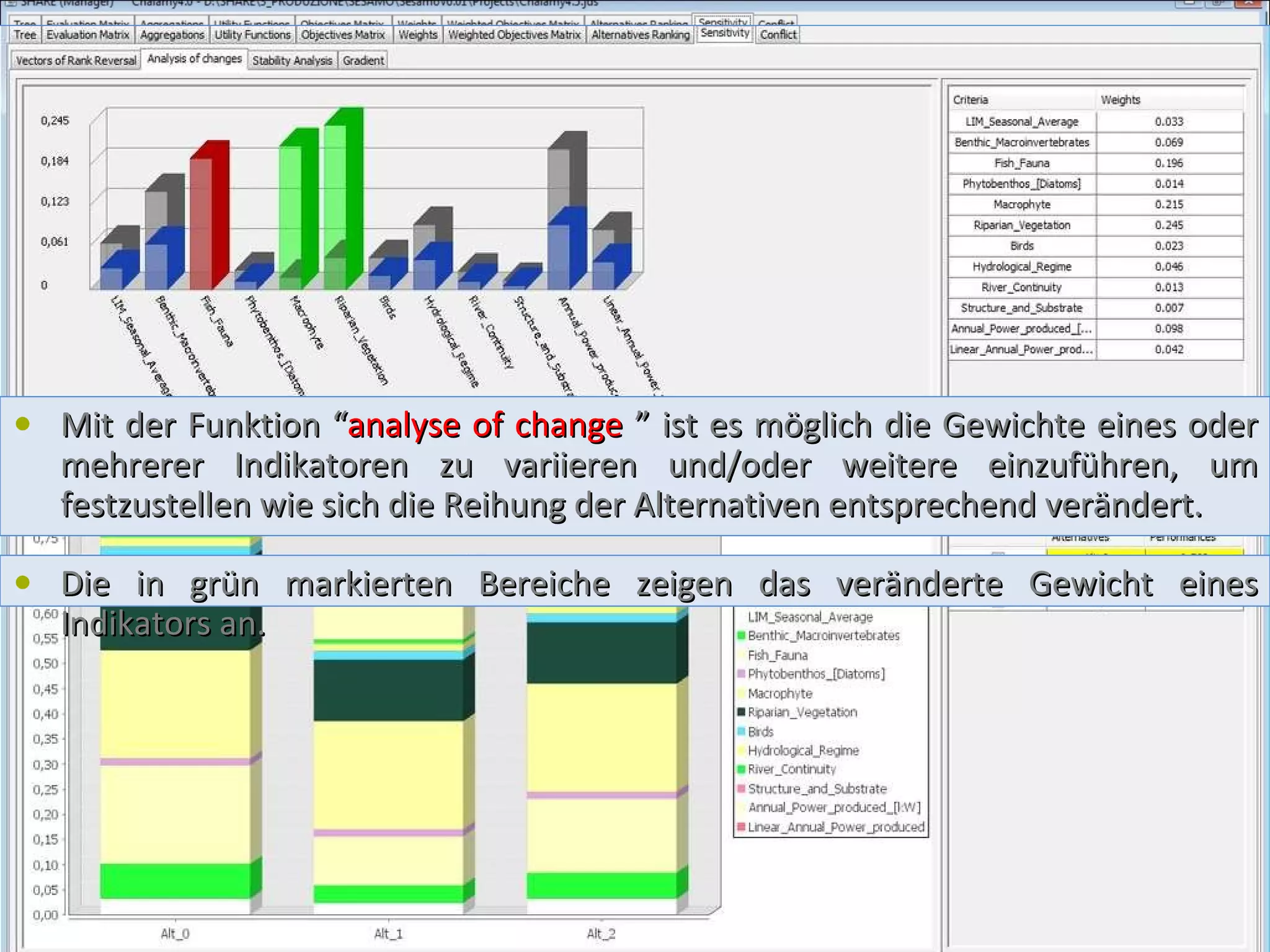Select the Macrophyte criteria cell

click(1022, 205)
